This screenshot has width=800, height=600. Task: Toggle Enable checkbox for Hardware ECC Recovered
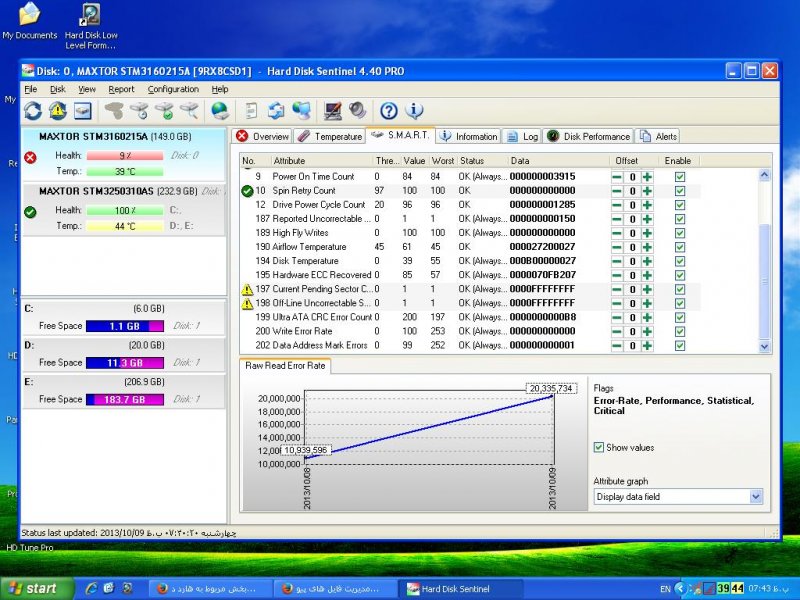[x=680, y=276]
